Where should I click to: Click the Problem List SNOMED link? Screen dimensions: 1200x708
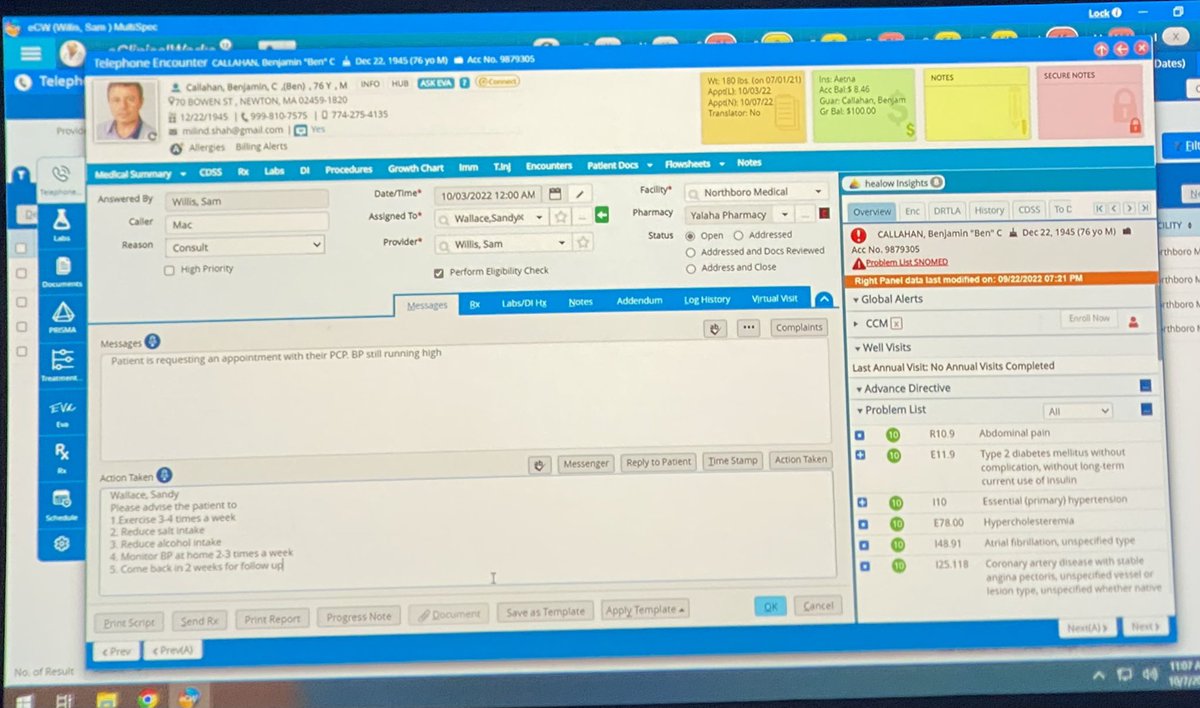(909, 263)
